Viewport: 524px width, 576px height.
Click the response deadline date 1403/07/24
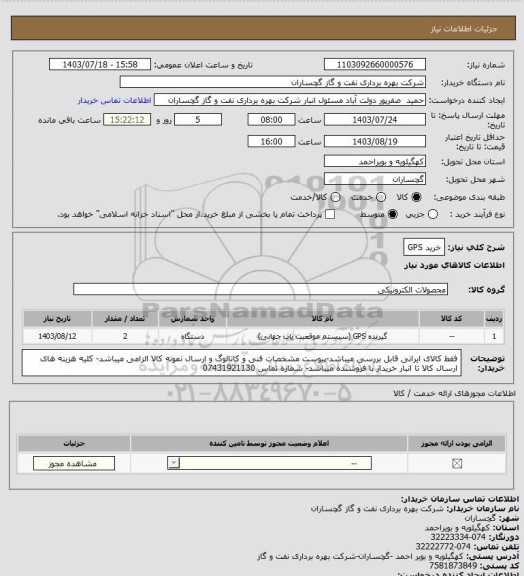point(375,120)
